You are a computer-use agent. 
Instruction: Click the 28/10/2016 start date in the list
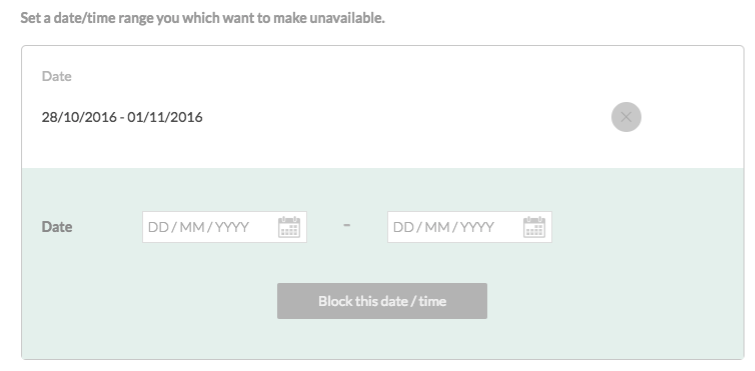click(79, 117)
